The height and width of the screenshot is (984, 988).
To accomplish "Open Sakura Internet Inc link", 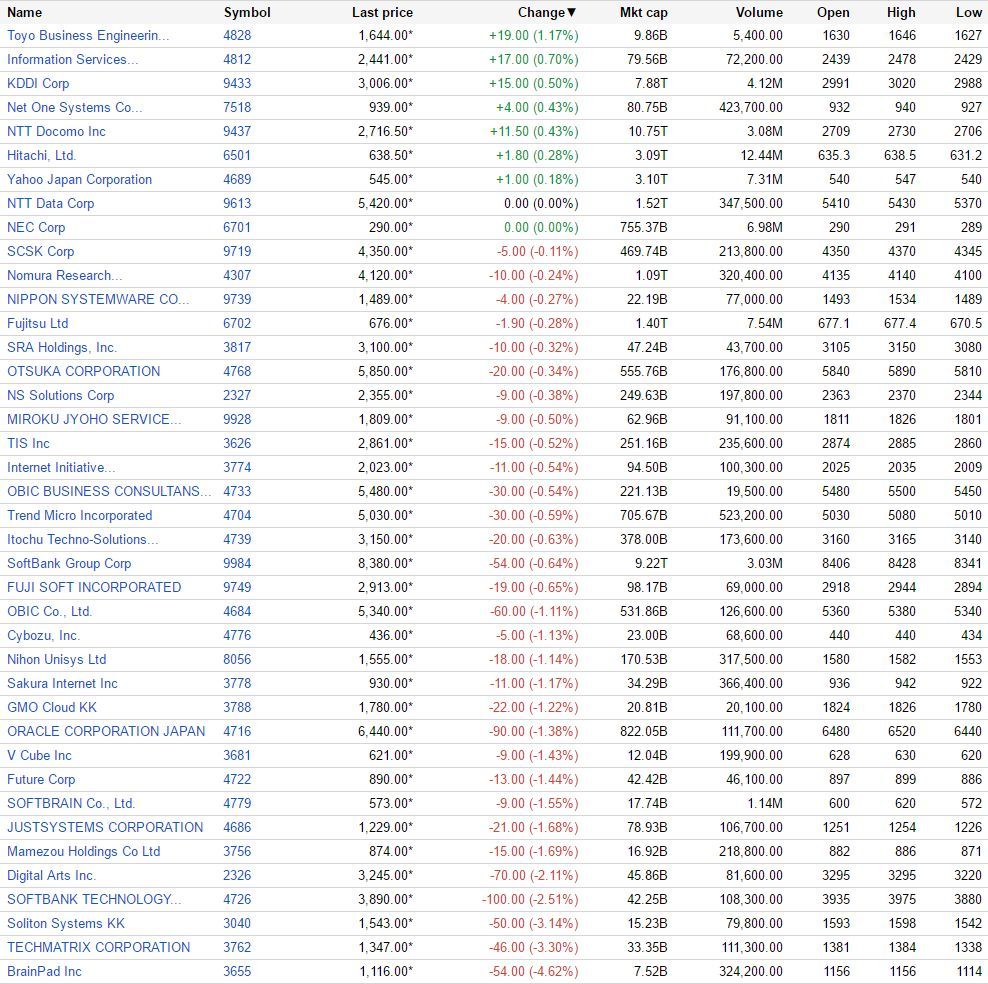I will [x=62, y=683].
